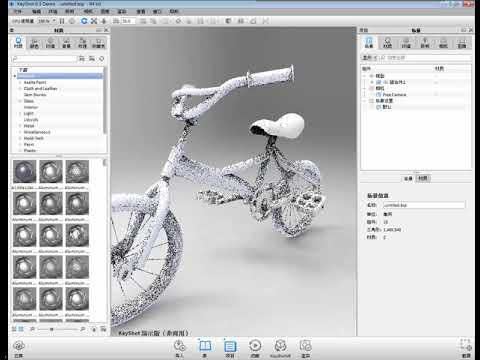Select the 默认 scene set entry

pyautogui.click(x=387, y=107)
